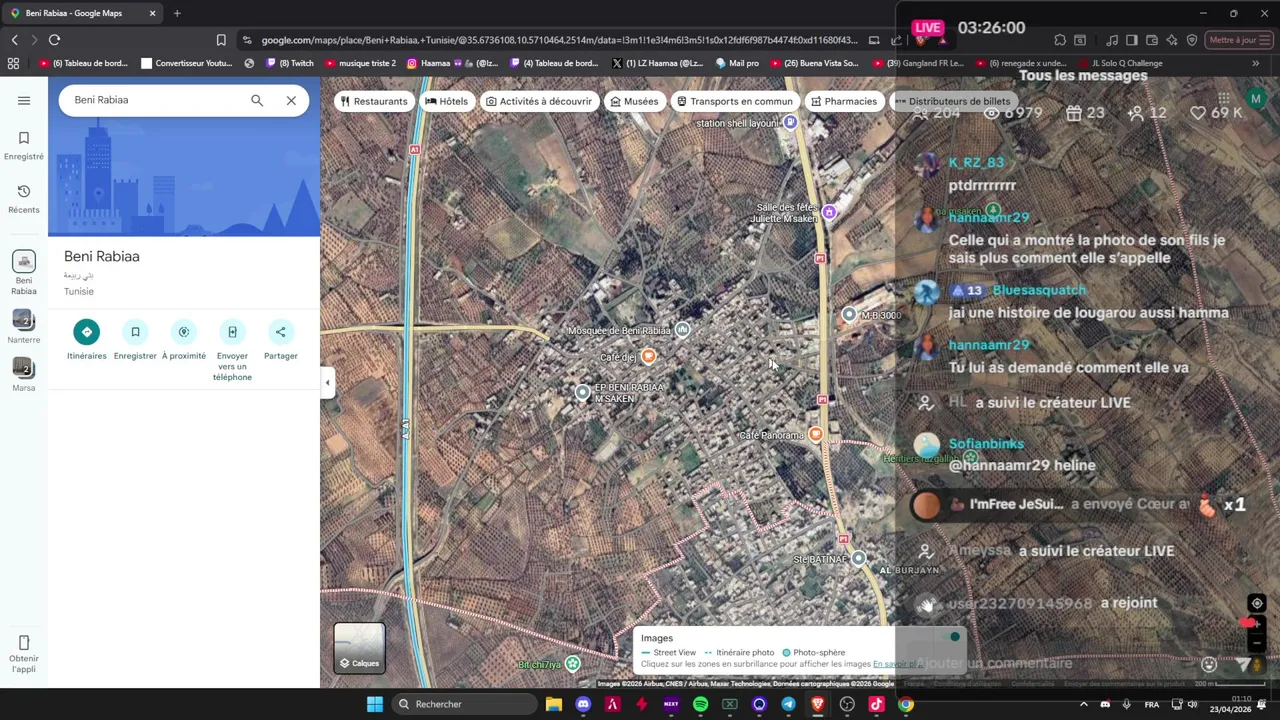Viewport: 1280px width, 720px height.
Task: Select the Marsa recent place in sidebar
Action: (23, 375)
